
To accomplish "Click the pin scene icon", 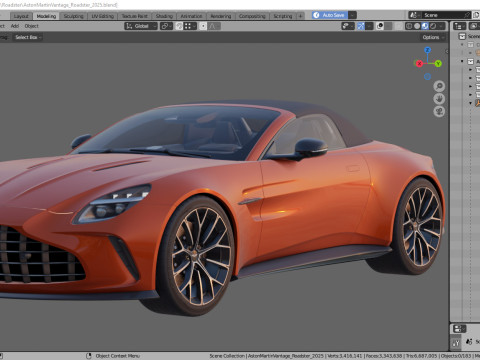I will click(x=467, y=15).
